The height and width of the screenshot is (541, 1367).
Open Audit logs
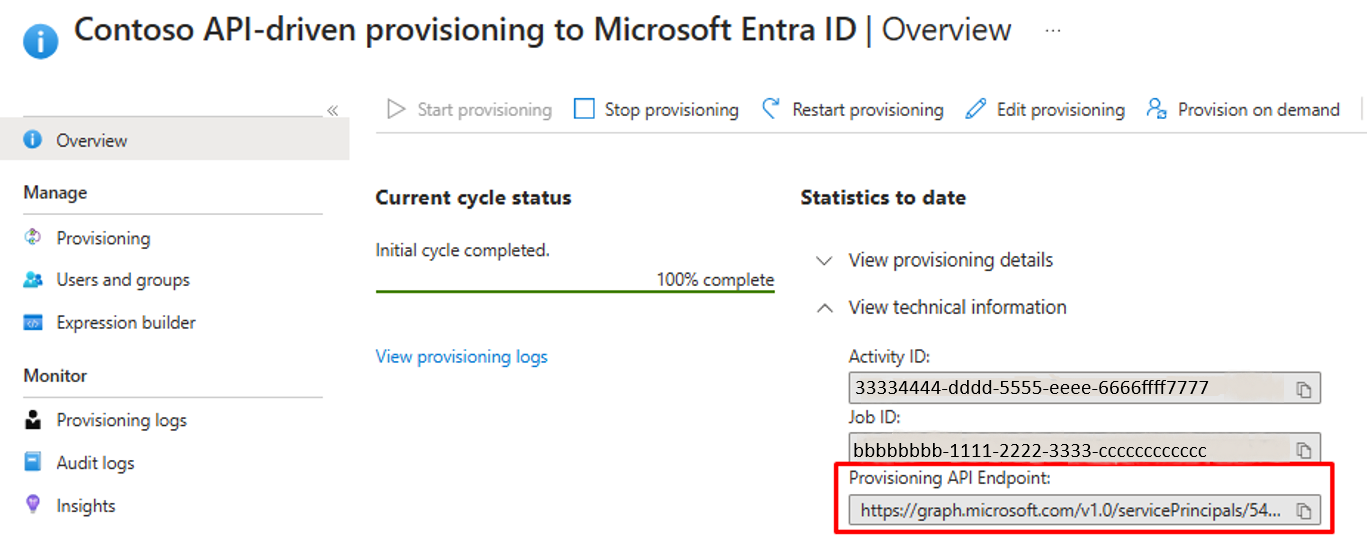(x=95, y=463)
